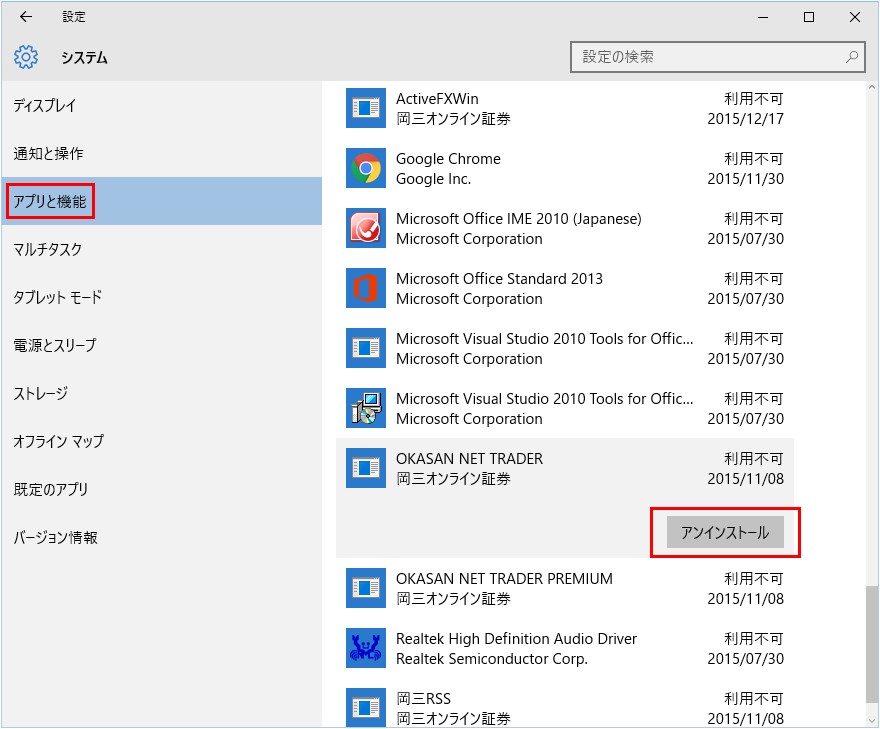
Task: Select the Google Chrome app name
Action: [448, 159]
